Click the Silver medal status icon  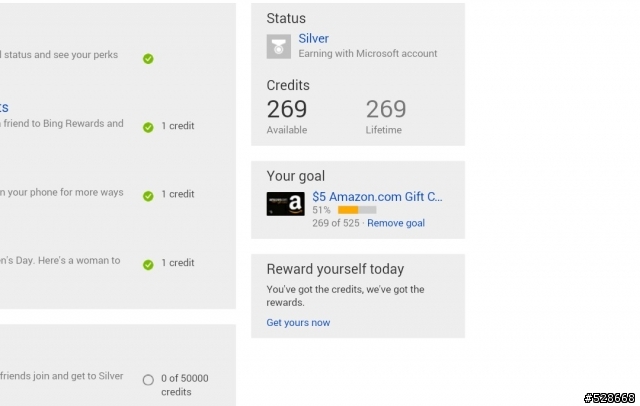point(279,47)
